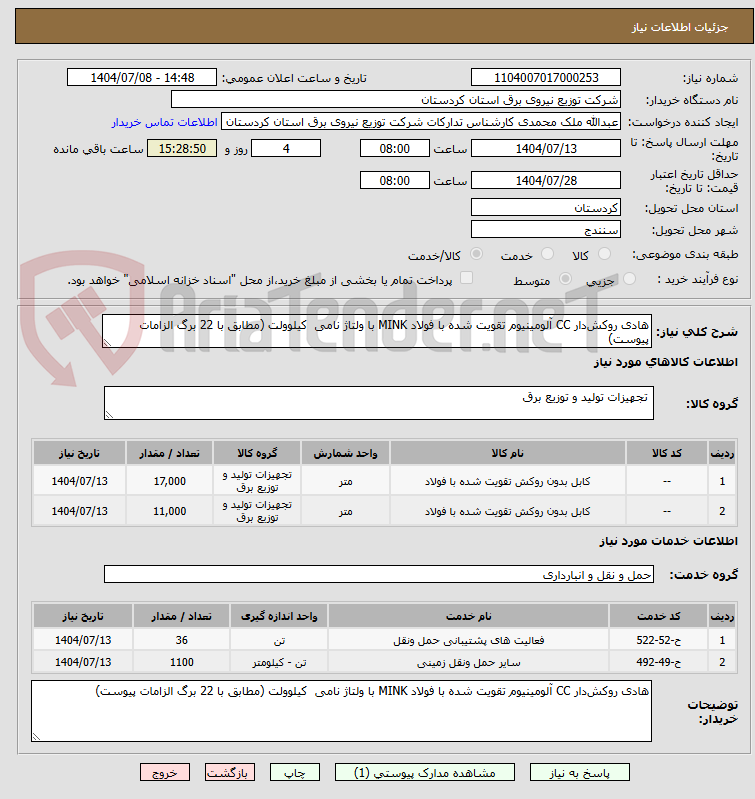The image size is (755, 799).
Task: Click the goods table گروه کالا header
Action: point(257,453)
